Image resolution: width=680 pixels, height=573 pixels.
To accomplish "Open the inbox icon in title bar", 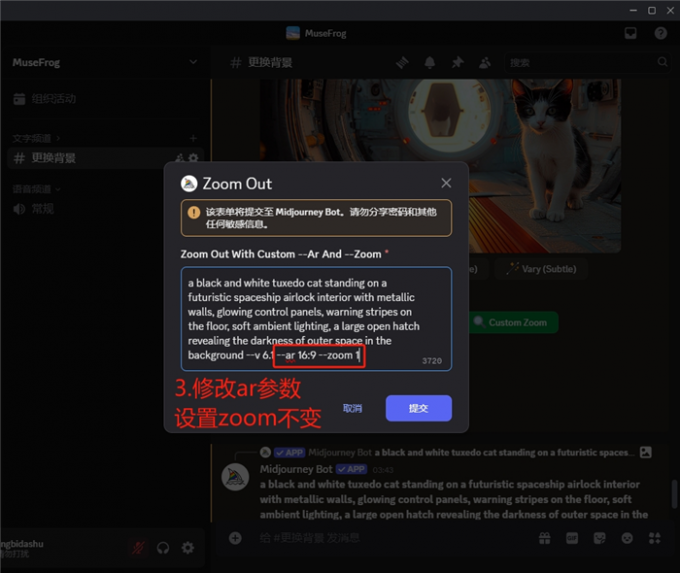I will (x=631, y=33).
